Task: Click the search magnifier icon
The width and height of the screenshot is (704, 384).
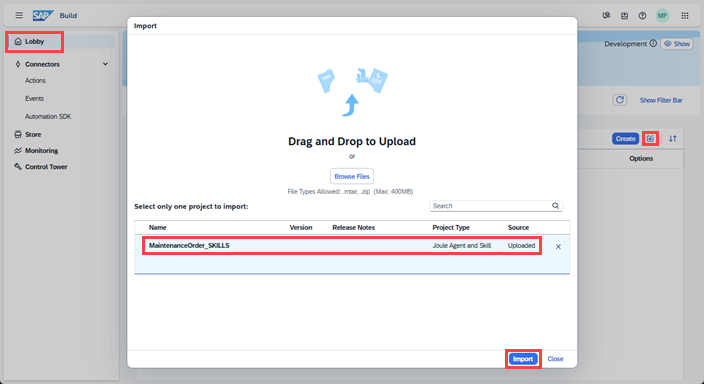Action: coord(555,206)
